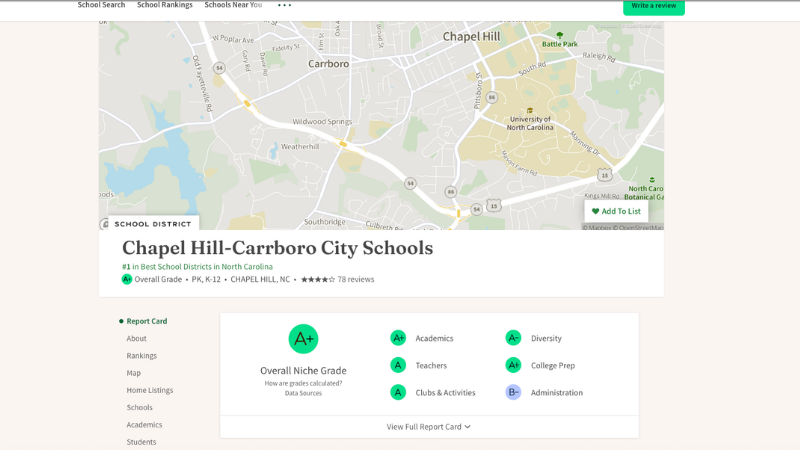Image resolution: width=800 pixels, height=450 pixels.
Task: Click North Carolina Botanical Garden marker
Action: coord(646,189)
